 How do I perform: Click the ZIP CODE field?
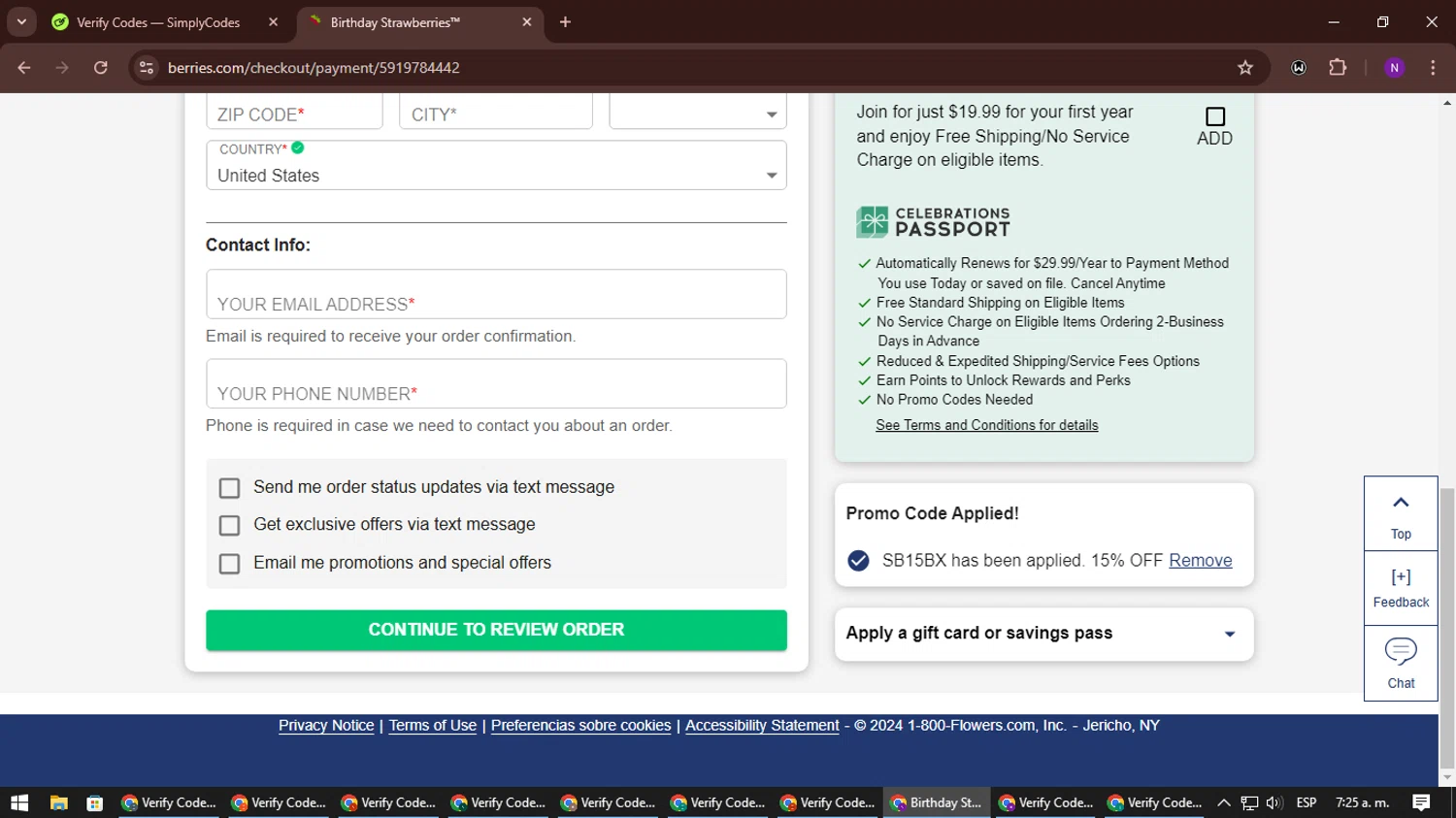click(294, 111)
